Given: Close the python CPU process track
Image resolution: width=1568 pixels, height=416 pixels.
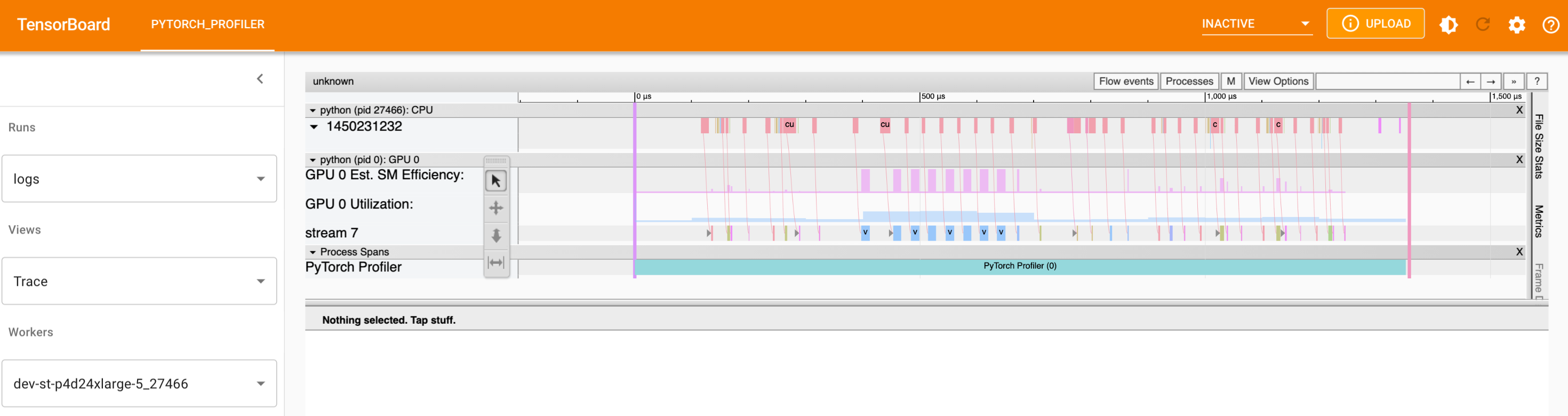Looking at the screenshot, I should pyautogui.click(x=1519, y=110).
